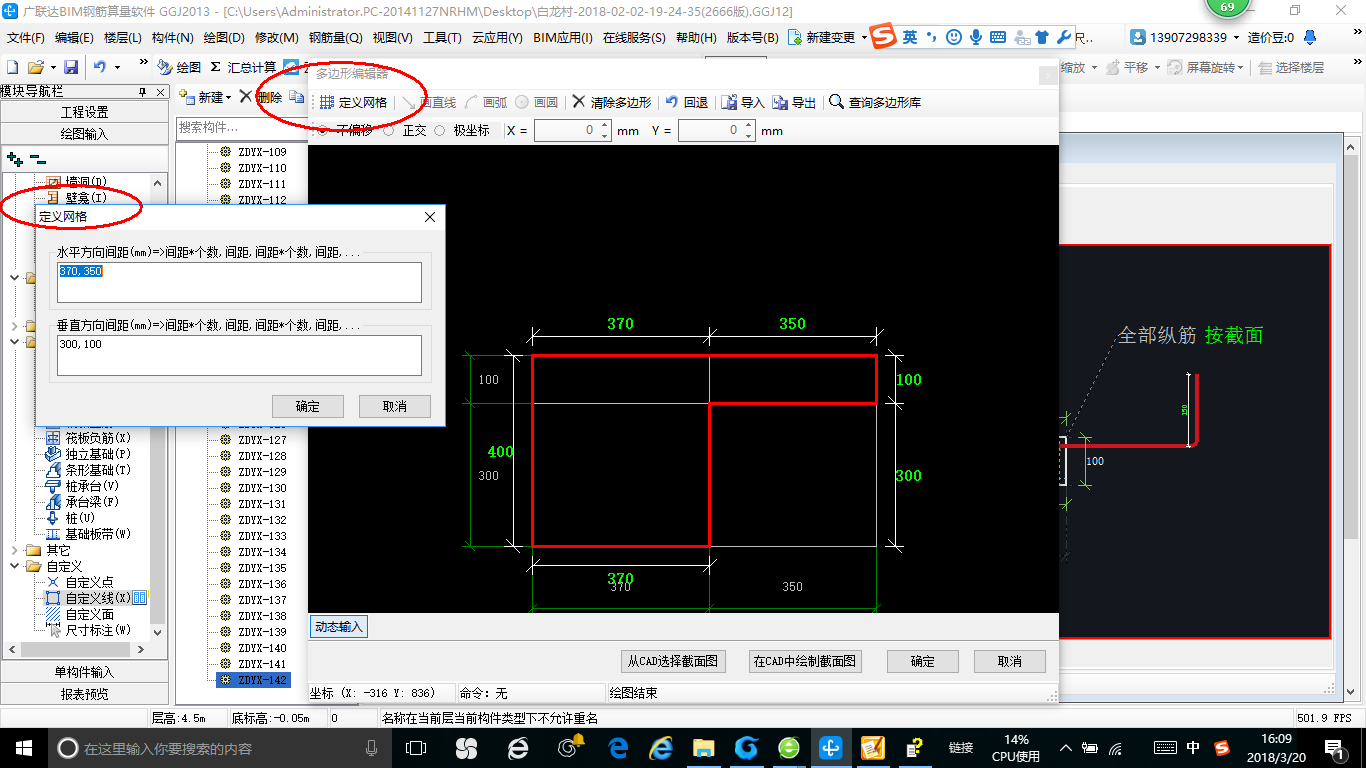Click the 单构件输入 navigation button
Screen dimensions: 1366x768
[x=84, y=672]
